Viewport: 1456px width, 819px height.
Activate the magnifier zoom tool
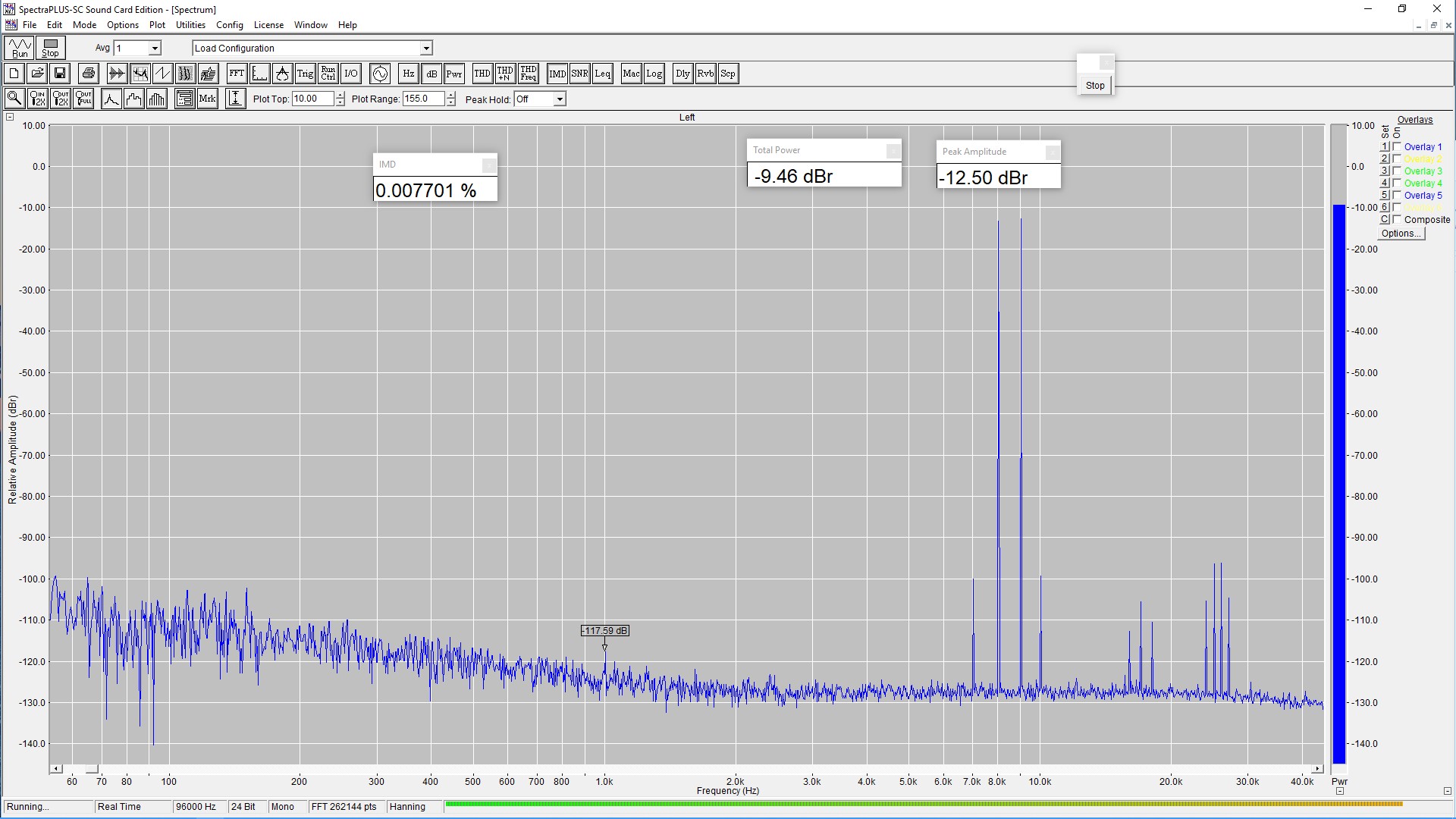point(14,99)
